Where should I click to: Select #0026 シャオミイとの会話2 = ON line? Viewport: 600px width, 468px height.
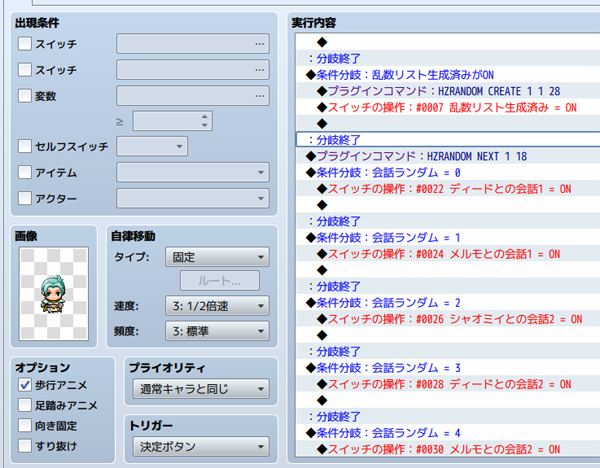[450, 319]
